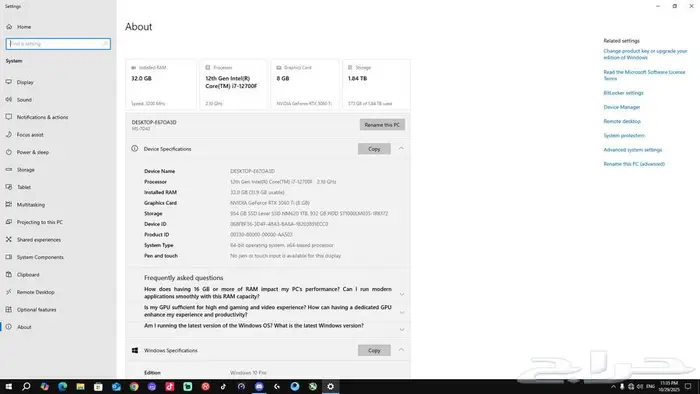Image resolution: width=700 pixels, height=394 pixels.
Task: Switch the ENG input language indicator
Action: (x=650, y=386)
